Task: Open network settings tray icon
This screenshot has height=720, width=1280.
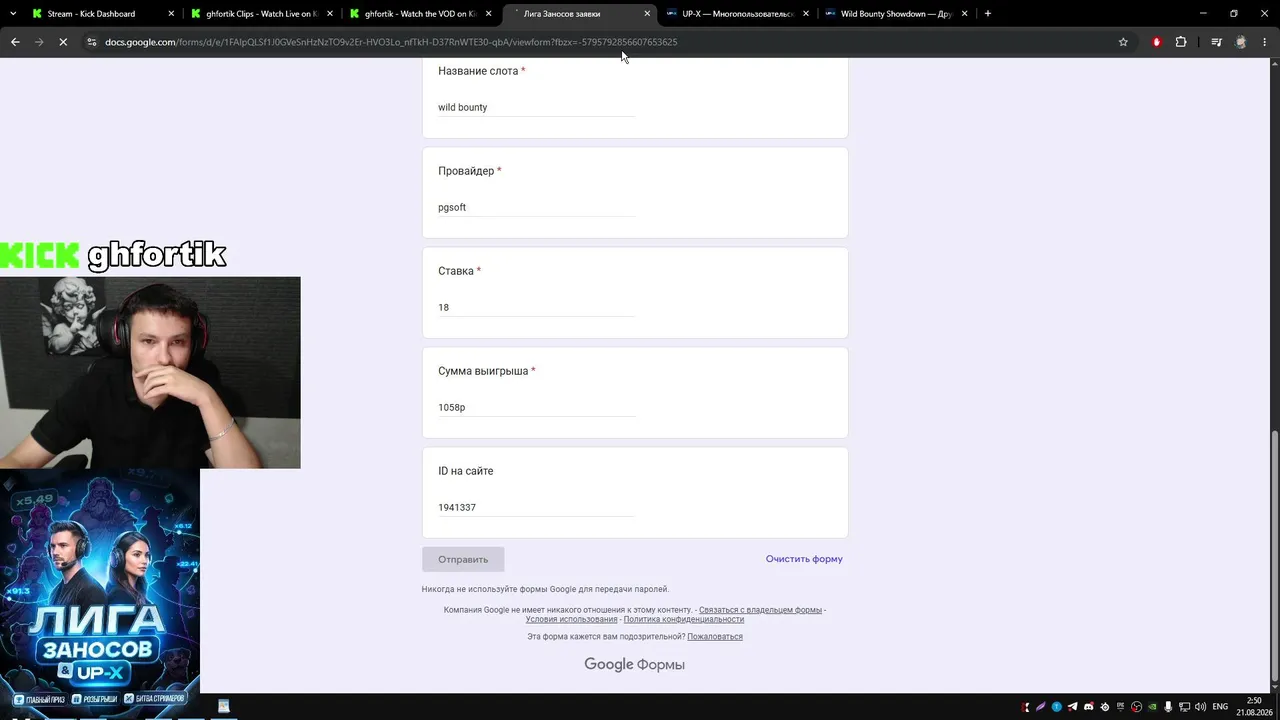Action: pyautogui.click(x=1184, y=707)
